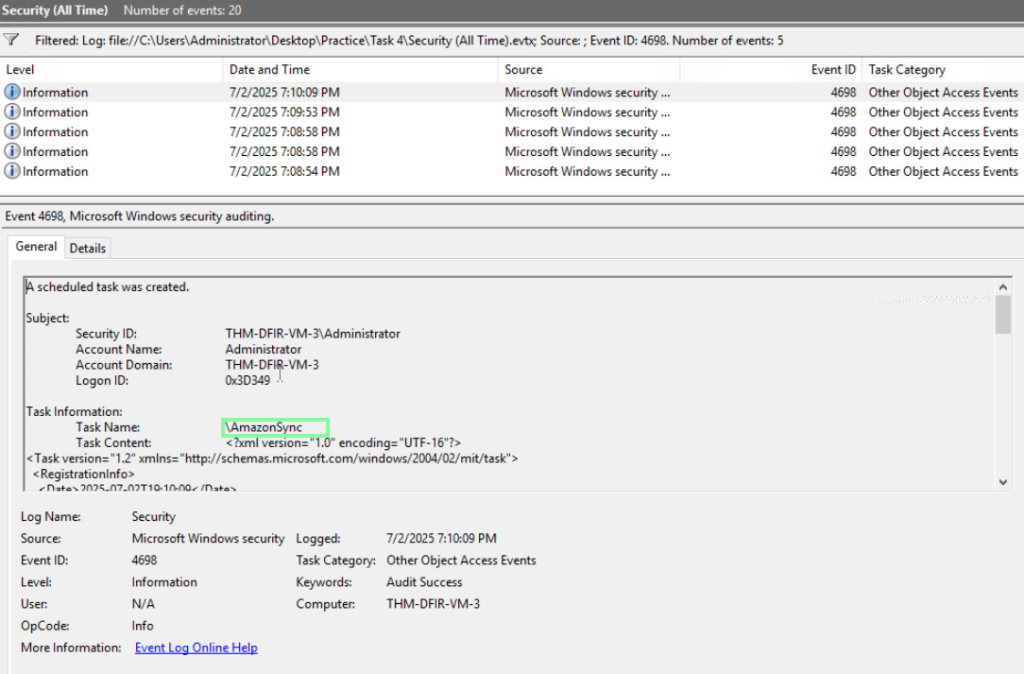Click the Information icon of the 7:10:09 PM event

pyautogui.click(x=13, y=92)
